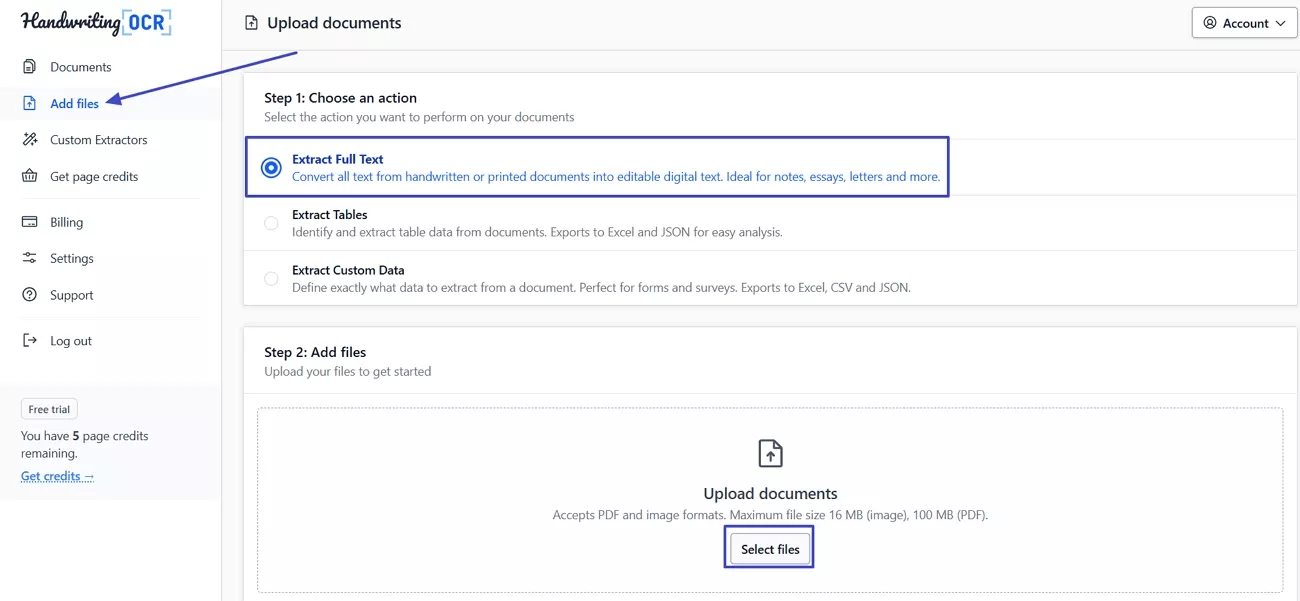The image size is (1300, 601).
Task: Click the Billing card icon
Action: [x=30, y=222]
